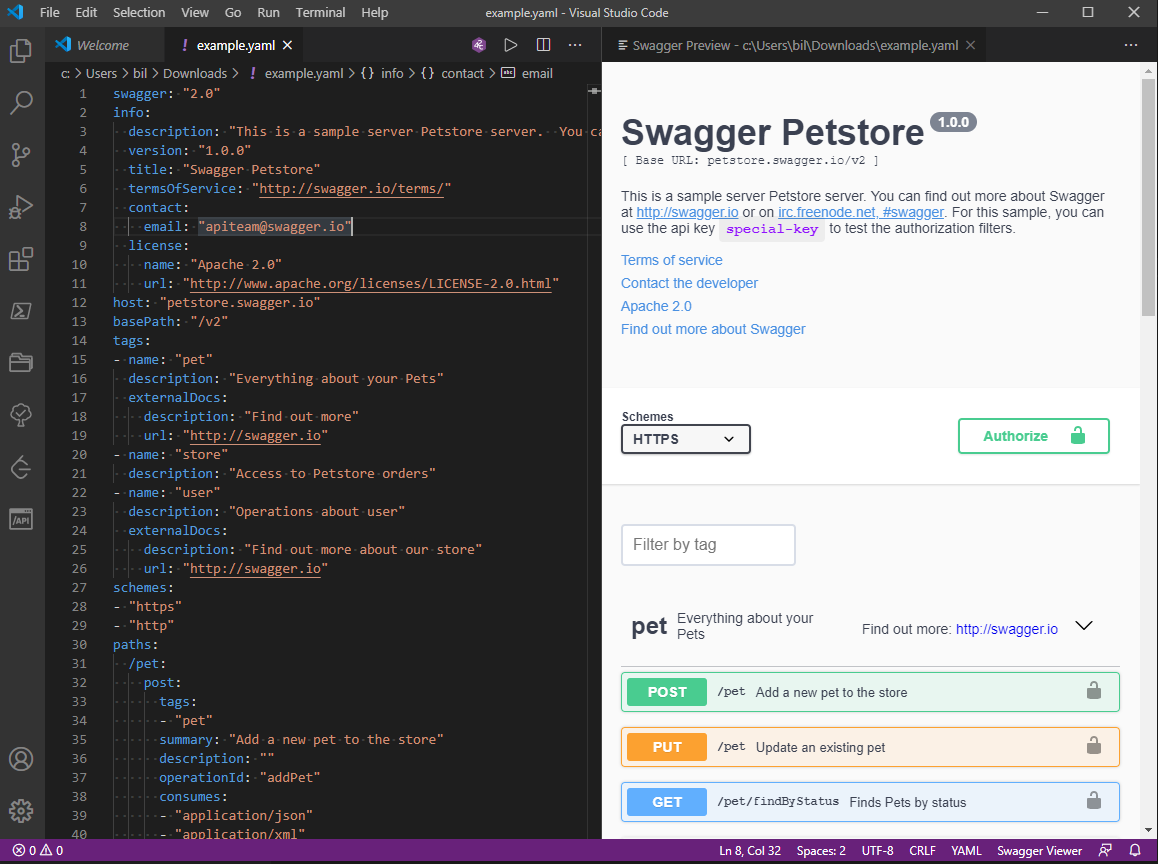Open the Source Control view

click(21, 155)
